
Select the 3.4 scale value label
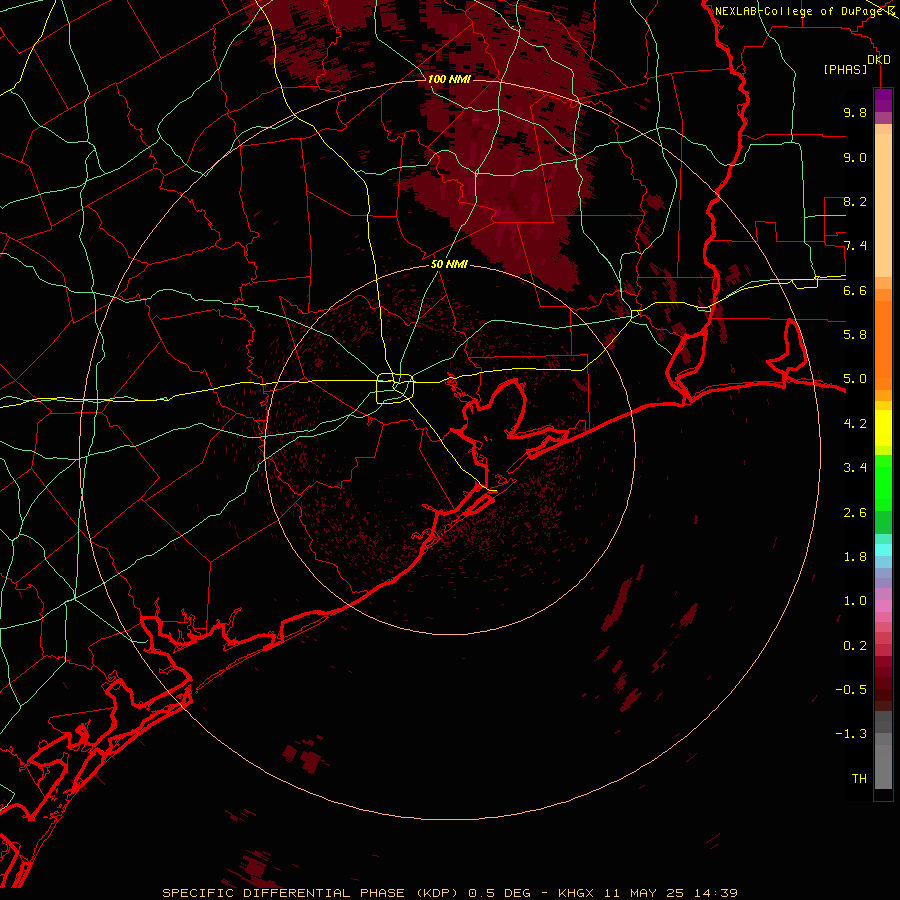[x=855, y=468]
